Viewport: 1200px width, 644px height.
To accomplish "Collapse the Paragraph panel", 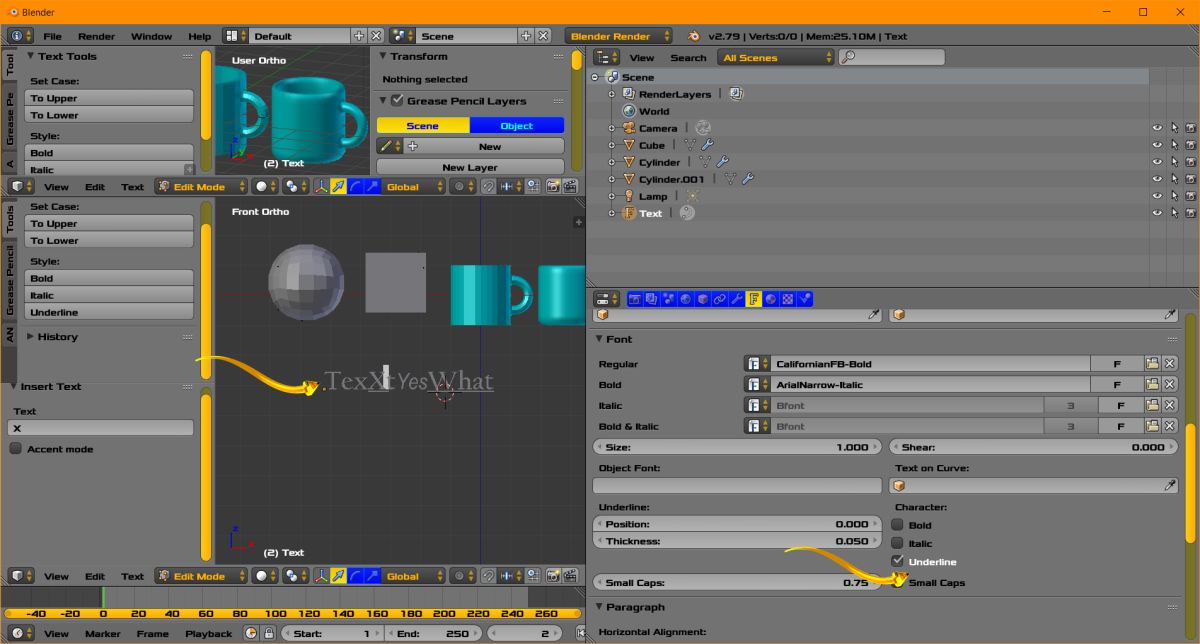I will (599, 607).
